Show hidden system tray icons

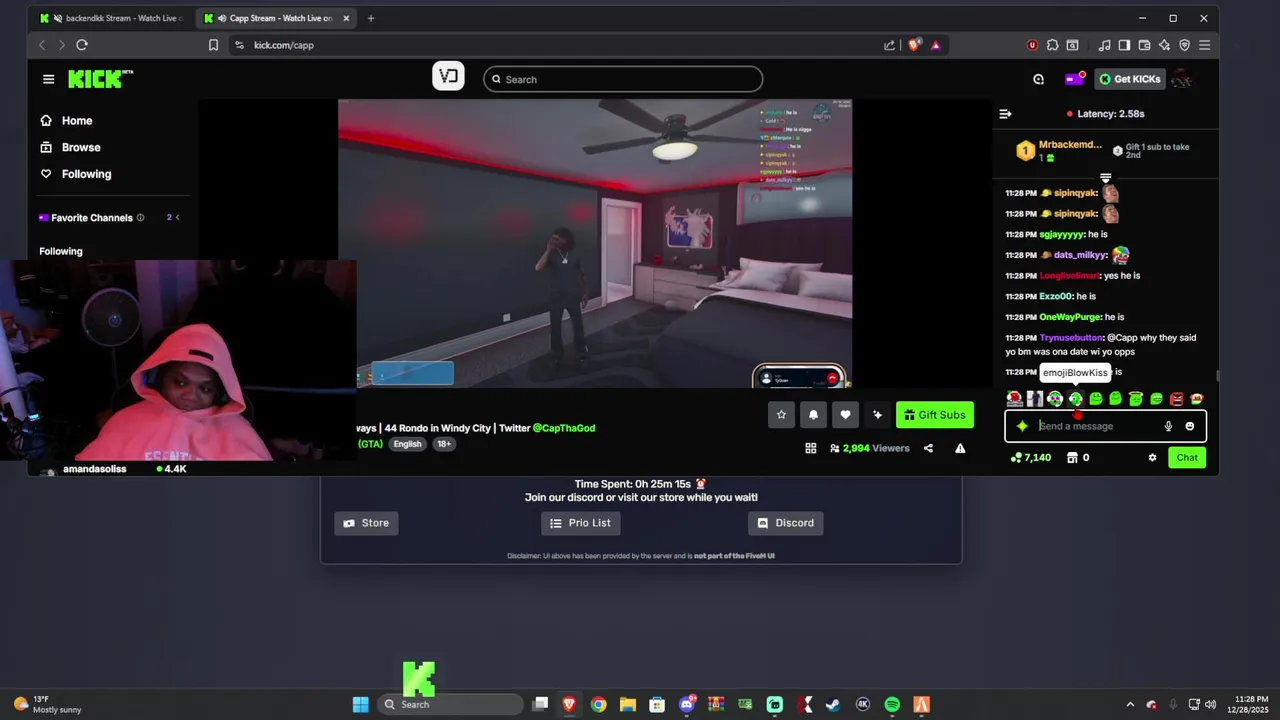click(1130, 704)
